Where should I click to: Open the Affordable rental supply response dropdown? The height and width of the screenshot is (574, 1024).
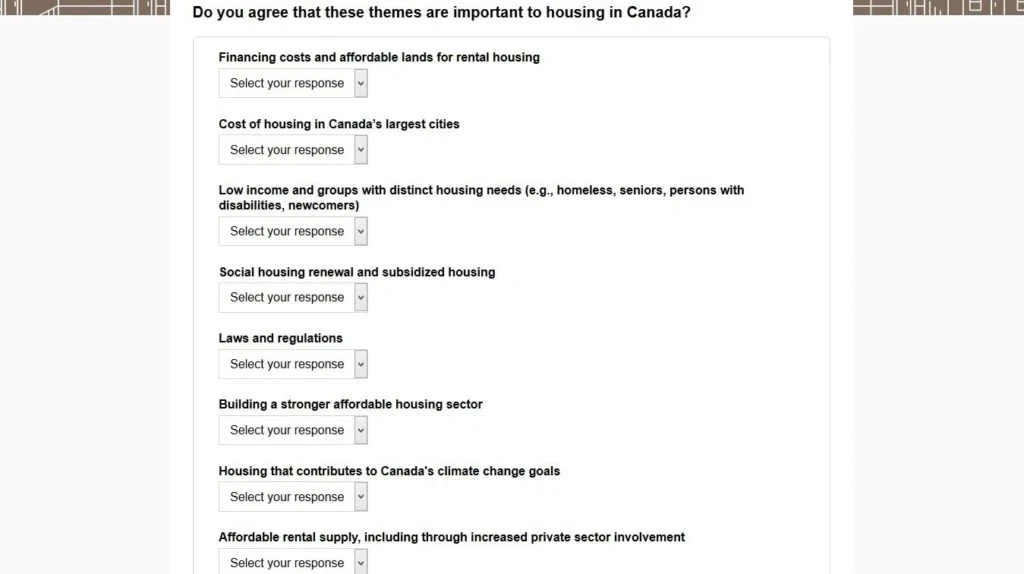[293, 562]
